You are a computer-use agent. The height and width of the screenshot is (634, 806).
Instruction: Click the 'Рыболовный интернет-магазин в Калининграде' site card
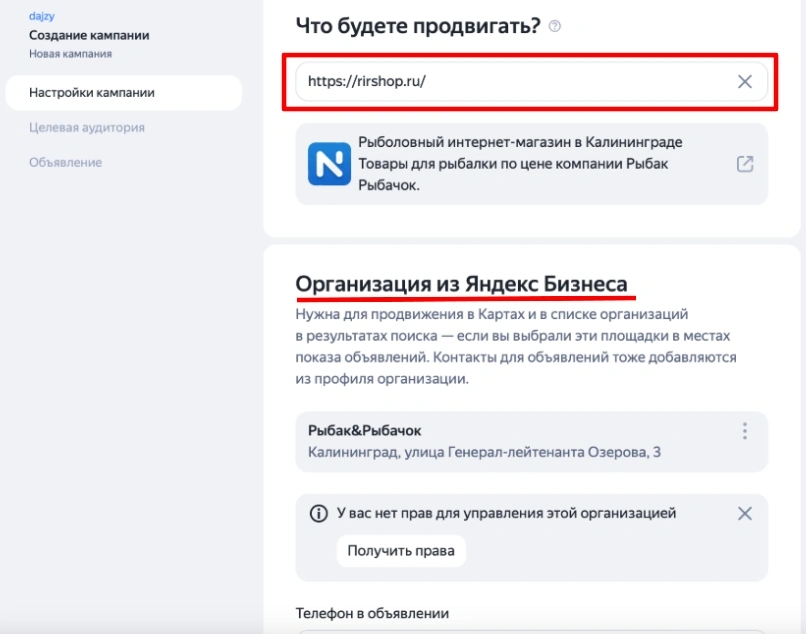pyautogui.click(x=532, y=164)
